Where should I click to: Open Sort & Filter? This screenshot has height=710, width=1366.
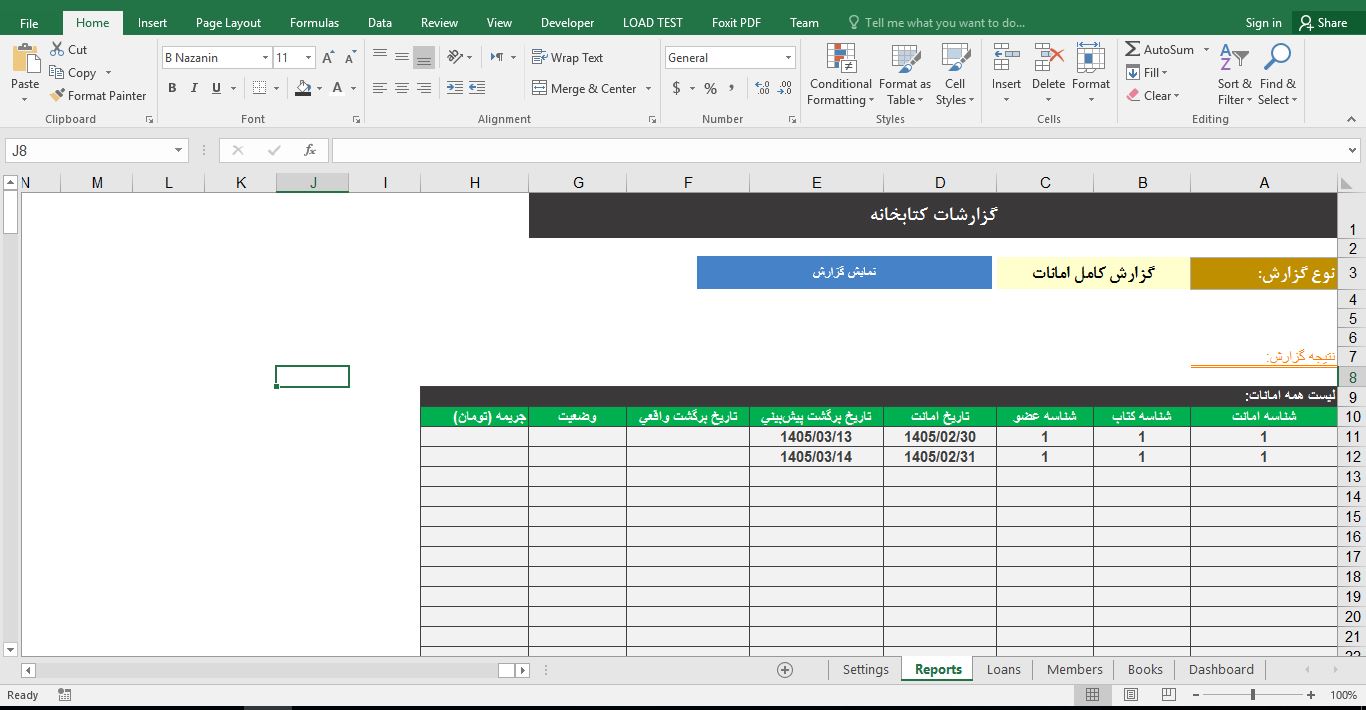[x=1234, y=74]
